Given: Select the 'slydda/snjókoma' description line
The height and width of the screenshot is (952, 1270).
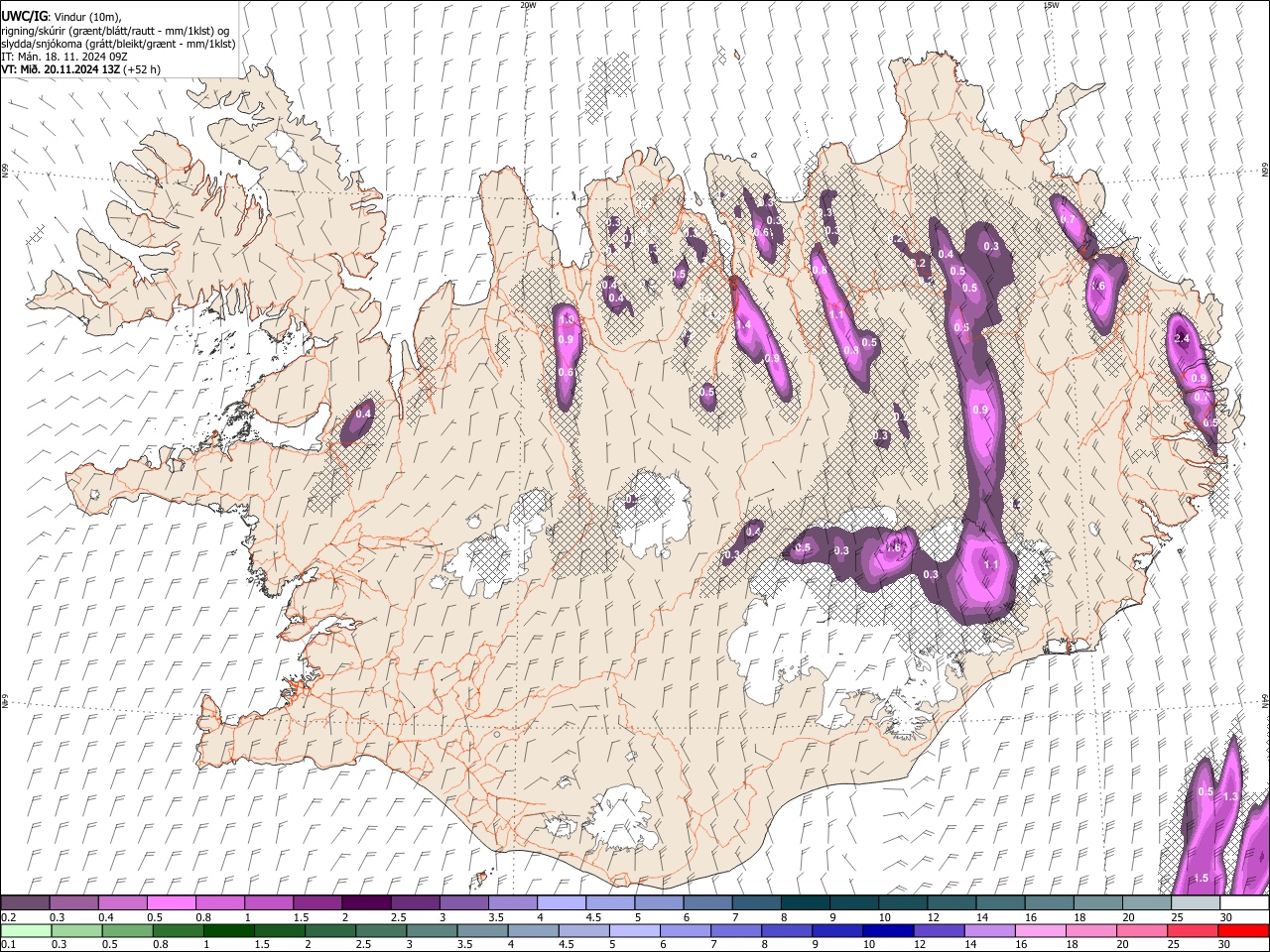Looking at the screenshot, I should (118, 44).
